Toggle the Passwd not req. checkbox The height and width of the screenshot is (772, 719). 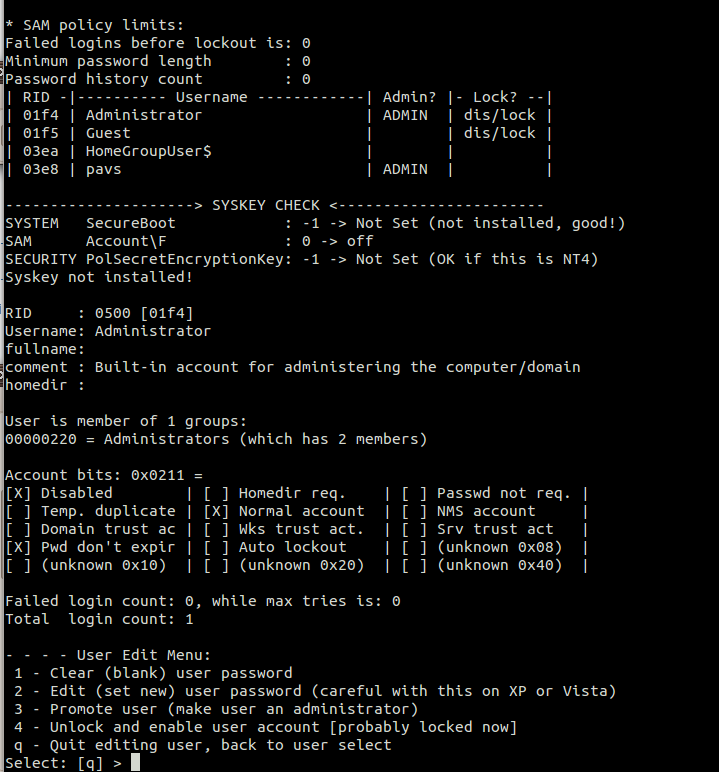point(415,493)
